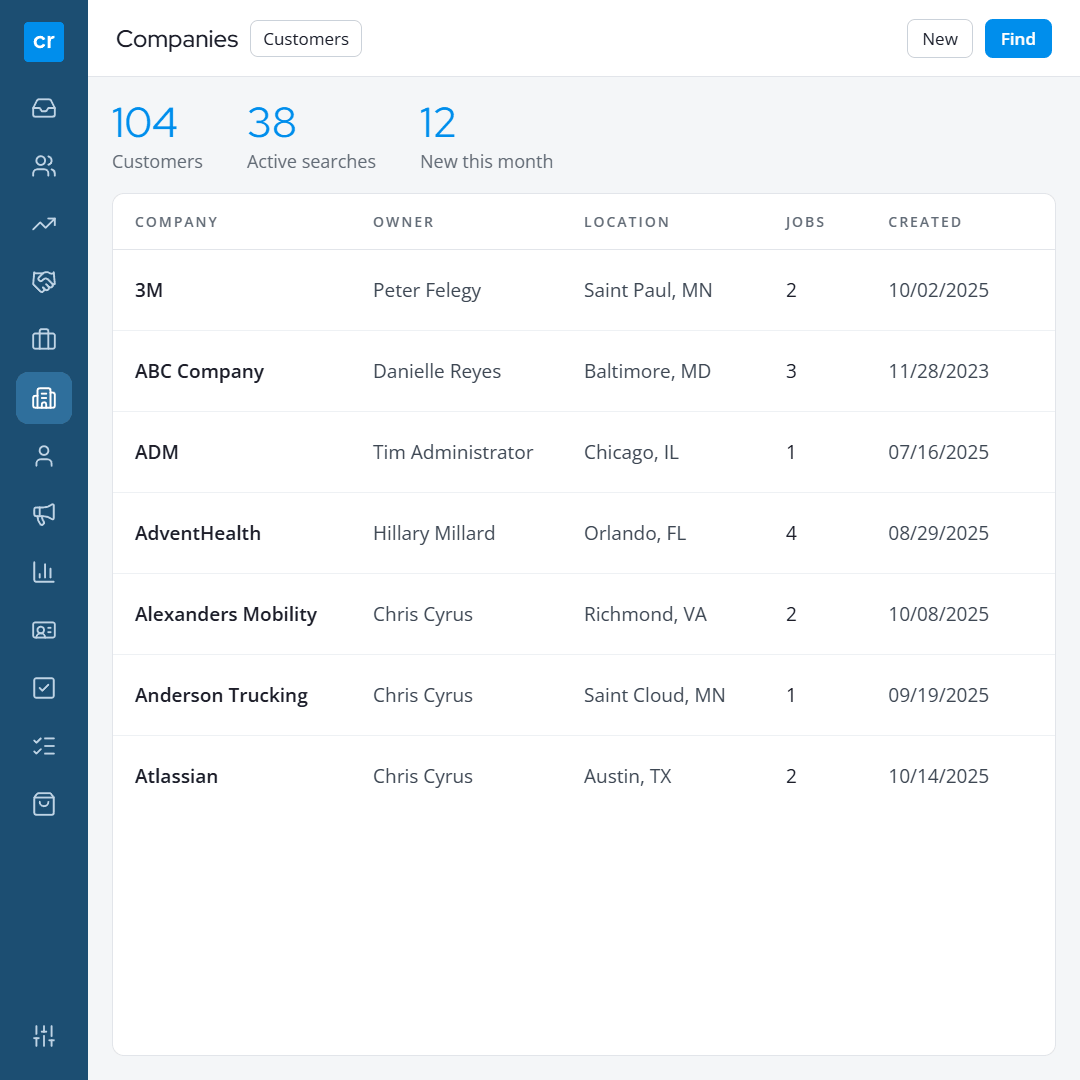Open the ID card icon in sidebar
Viewport: 1080px width, 1080px height.
click(x=44, y=630)
